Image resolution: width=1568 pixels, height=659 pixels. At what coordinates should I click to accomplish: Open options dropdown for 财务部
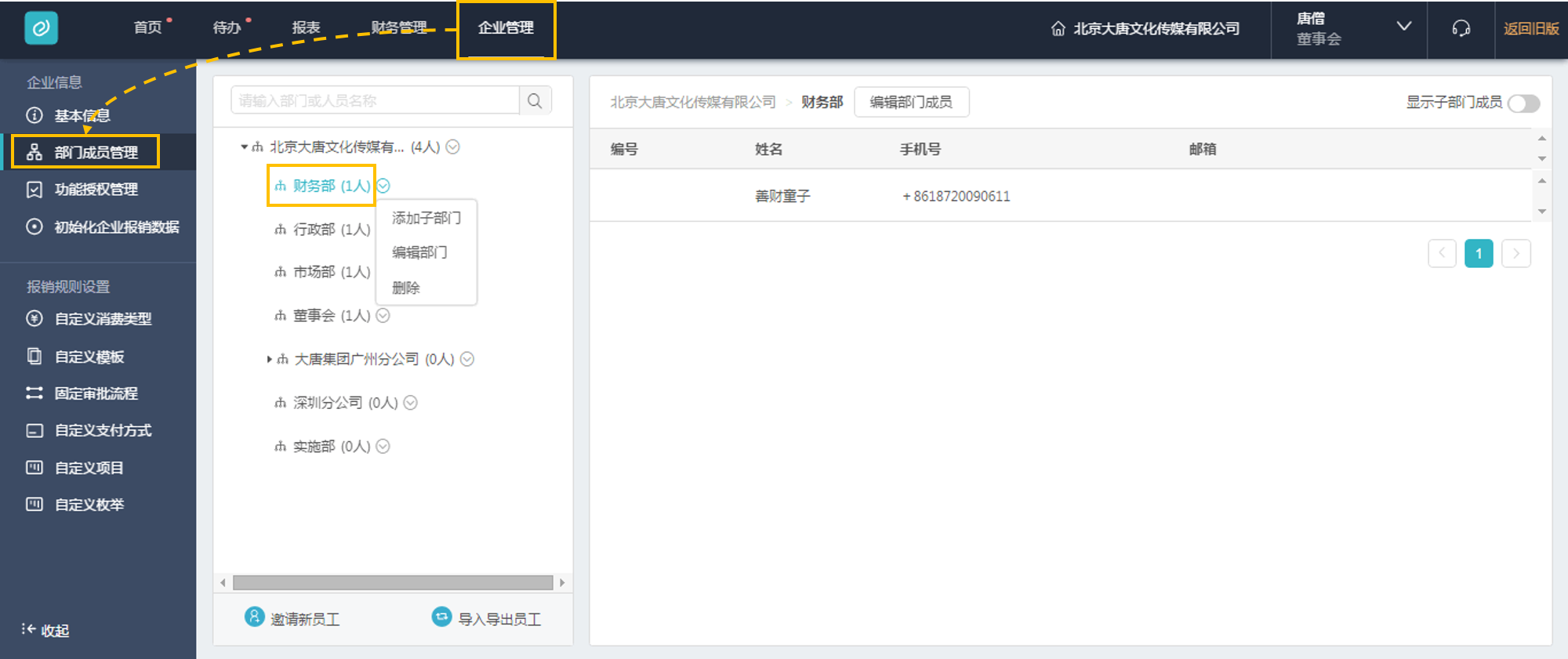click(383, 186)
